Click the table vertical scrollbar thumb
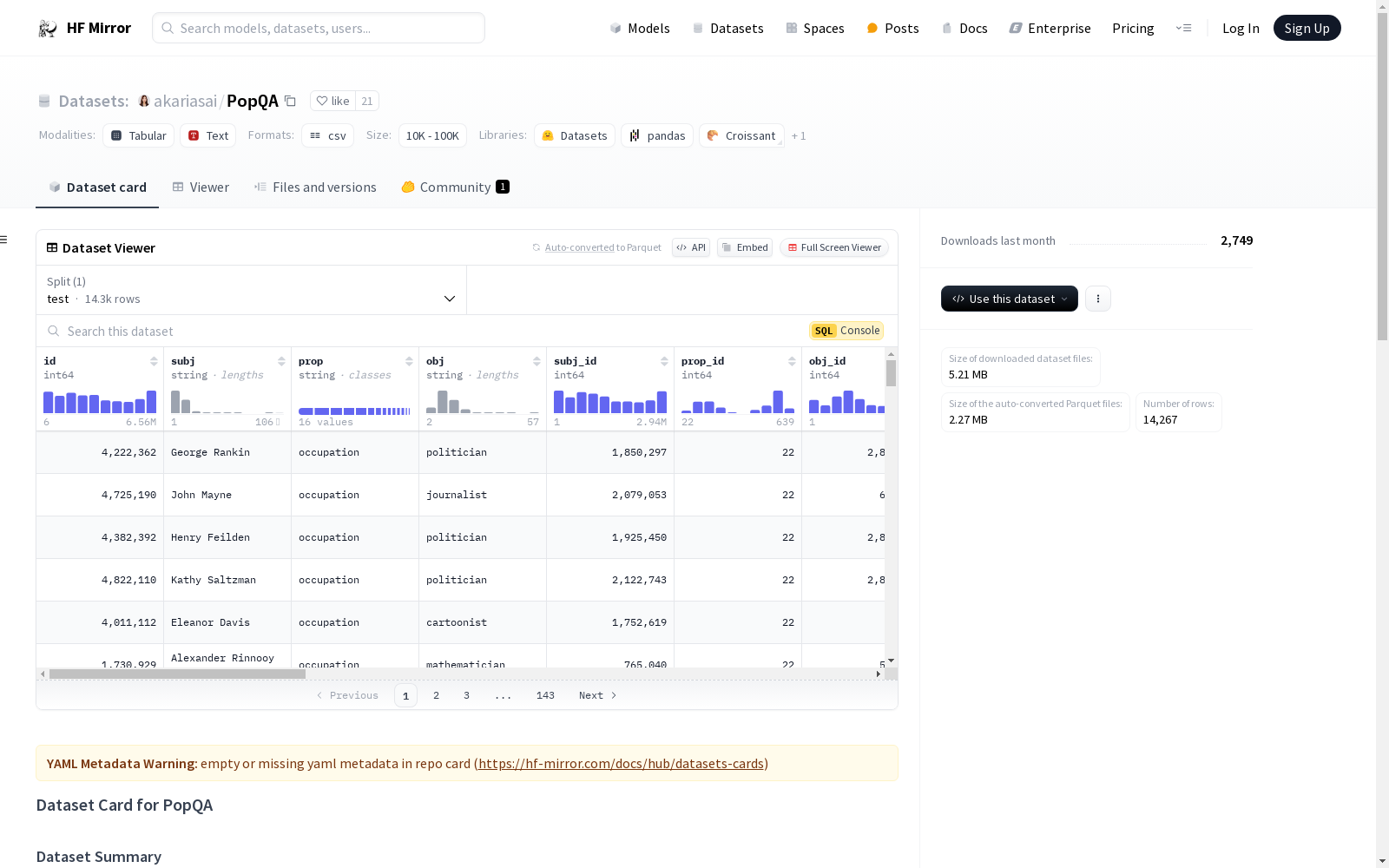Viewport: 1389px width, 868px height. coord(891,373)
